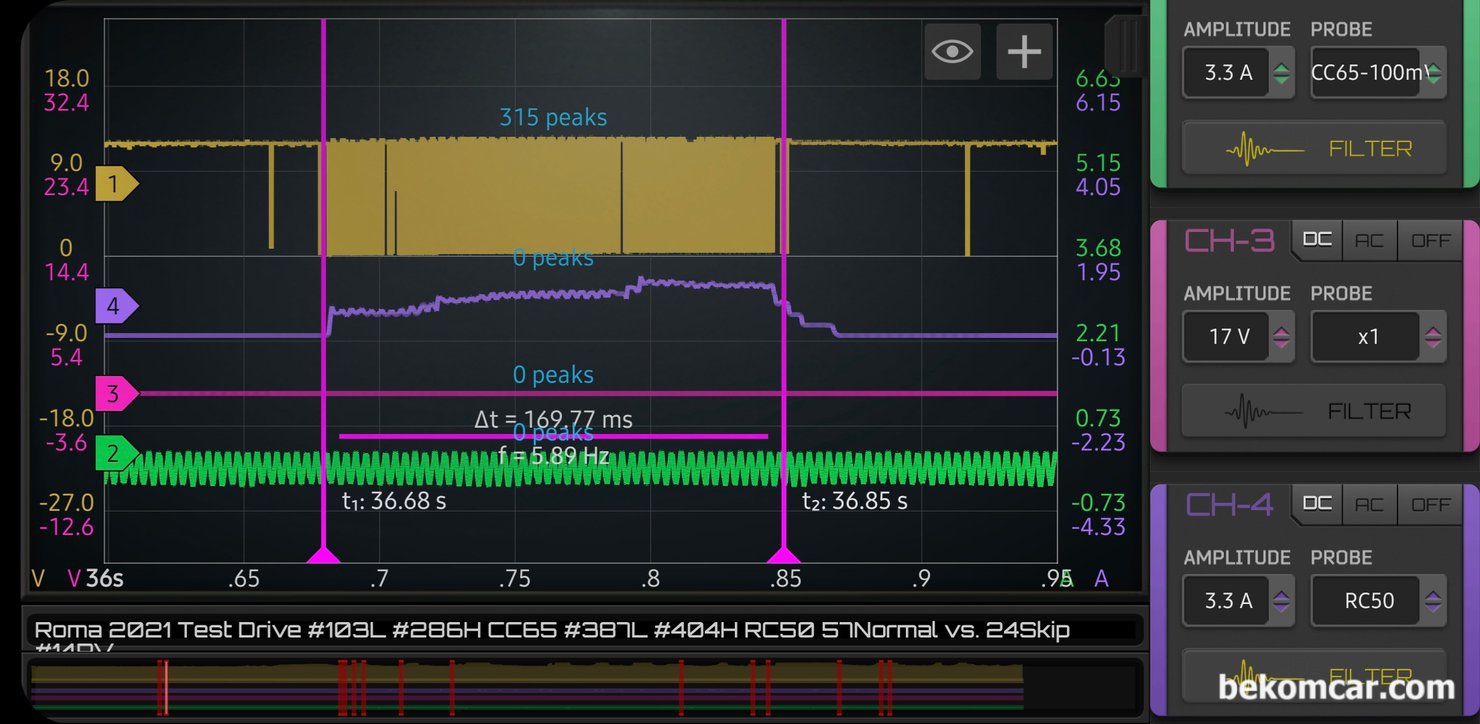Click the .9 time axis tick
This screenshot has width=1480, height=724.
(921, 579)
